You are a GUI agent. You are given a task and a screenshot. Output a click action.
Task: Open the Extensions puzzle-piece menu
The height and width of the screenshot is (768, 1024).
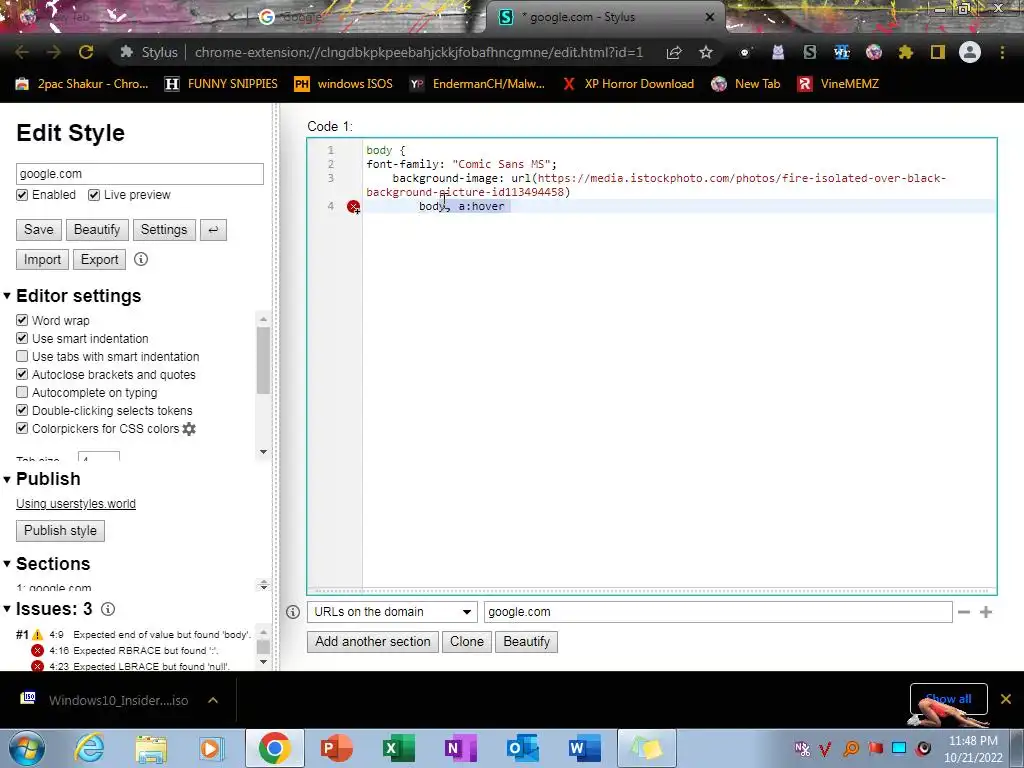pyautogui.click(x=906, y=52)
